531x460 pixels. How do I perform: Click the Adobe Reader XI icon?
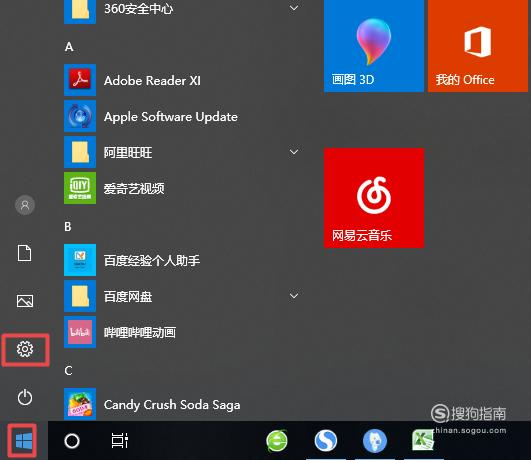click(x=80, y=80)
